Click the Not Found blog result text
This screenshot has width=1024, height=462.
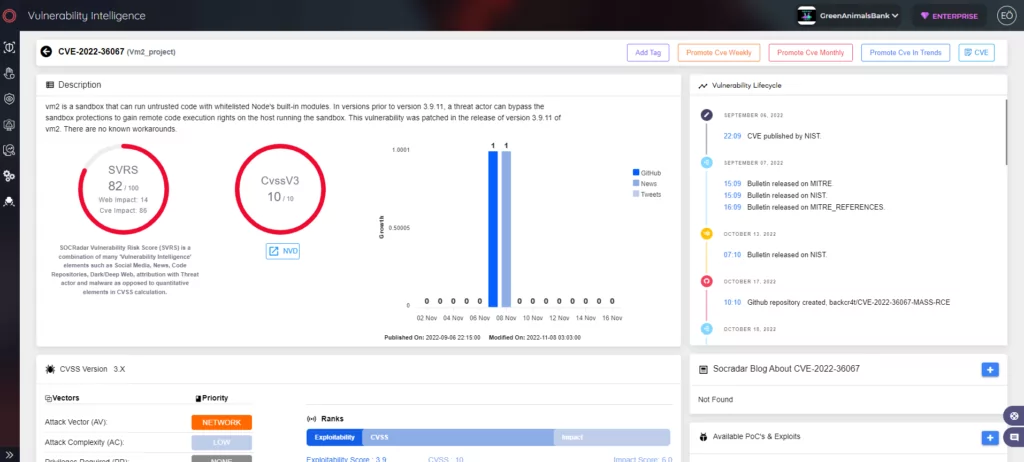tap(715, 399)
